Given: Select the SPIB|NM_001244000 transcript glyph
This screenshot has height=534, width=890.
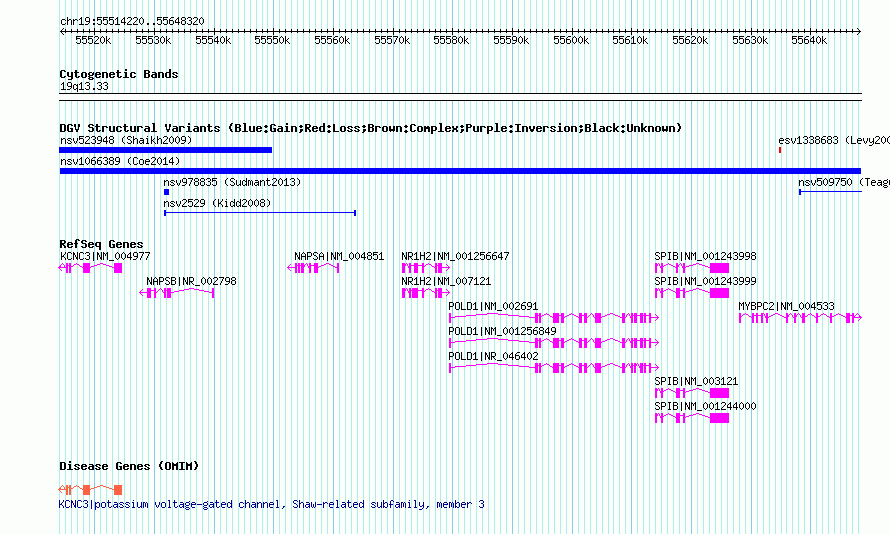Looking at the screenshot, I should tap(692, 418).
